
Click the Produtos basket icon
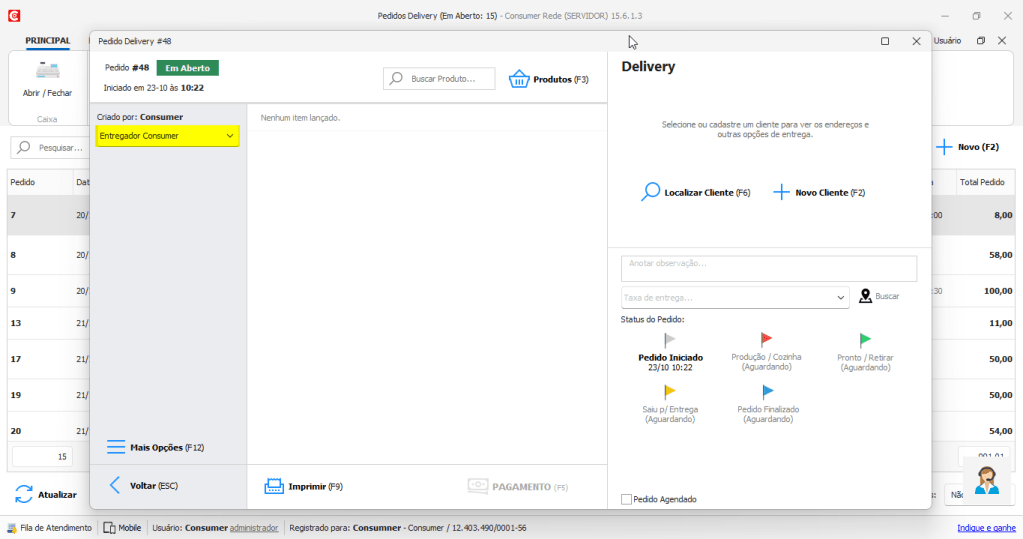(x=519, y=79)
